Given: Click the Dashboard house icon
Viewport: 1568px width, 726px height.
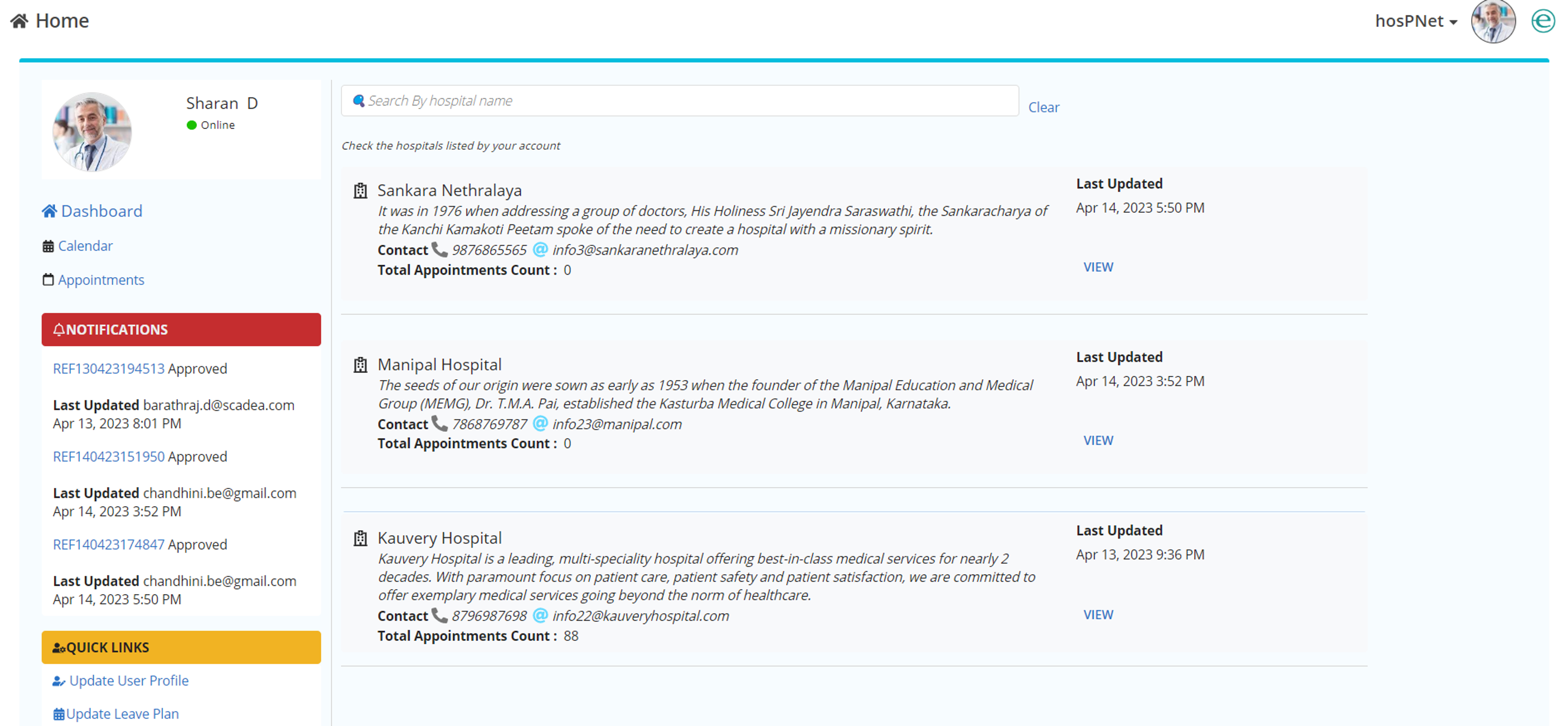Looking at the screenshot, I should pos(49,211).
